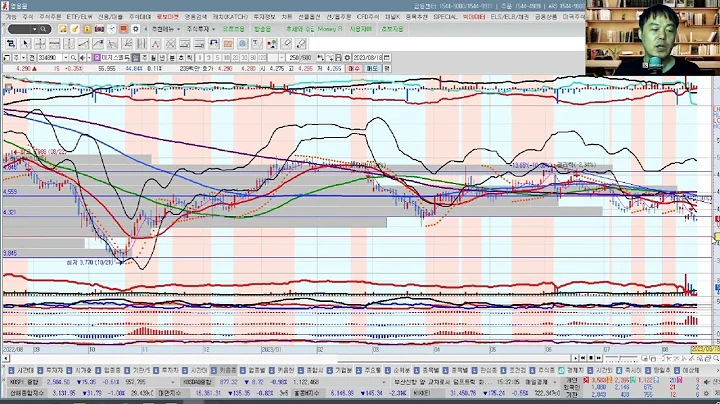
Task: Click the red monitor icon in toolbar
Action: [x=124, y=29]
